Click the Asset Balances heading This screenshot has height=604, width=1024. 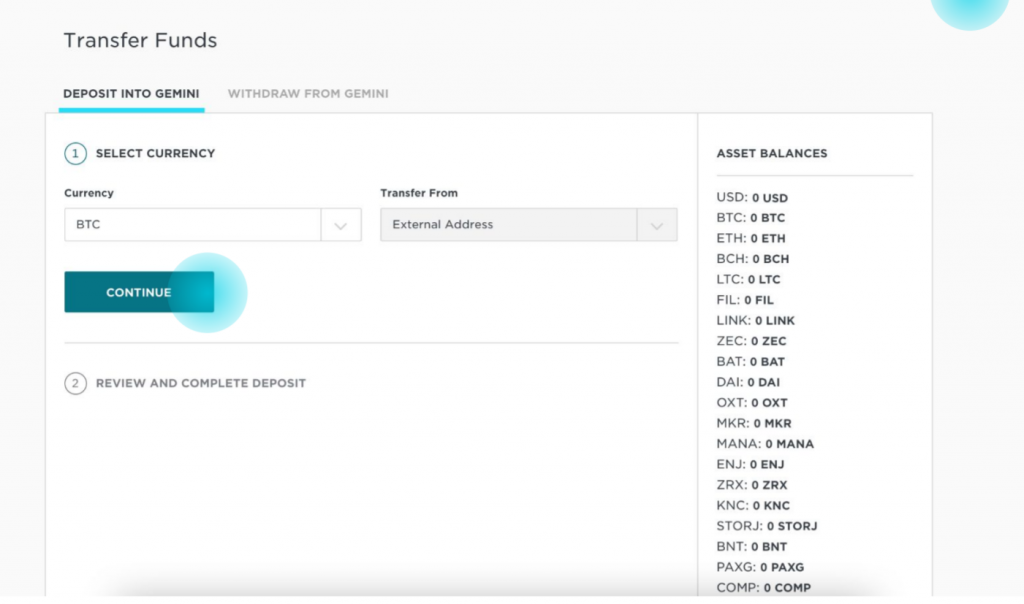coord(772,153)
